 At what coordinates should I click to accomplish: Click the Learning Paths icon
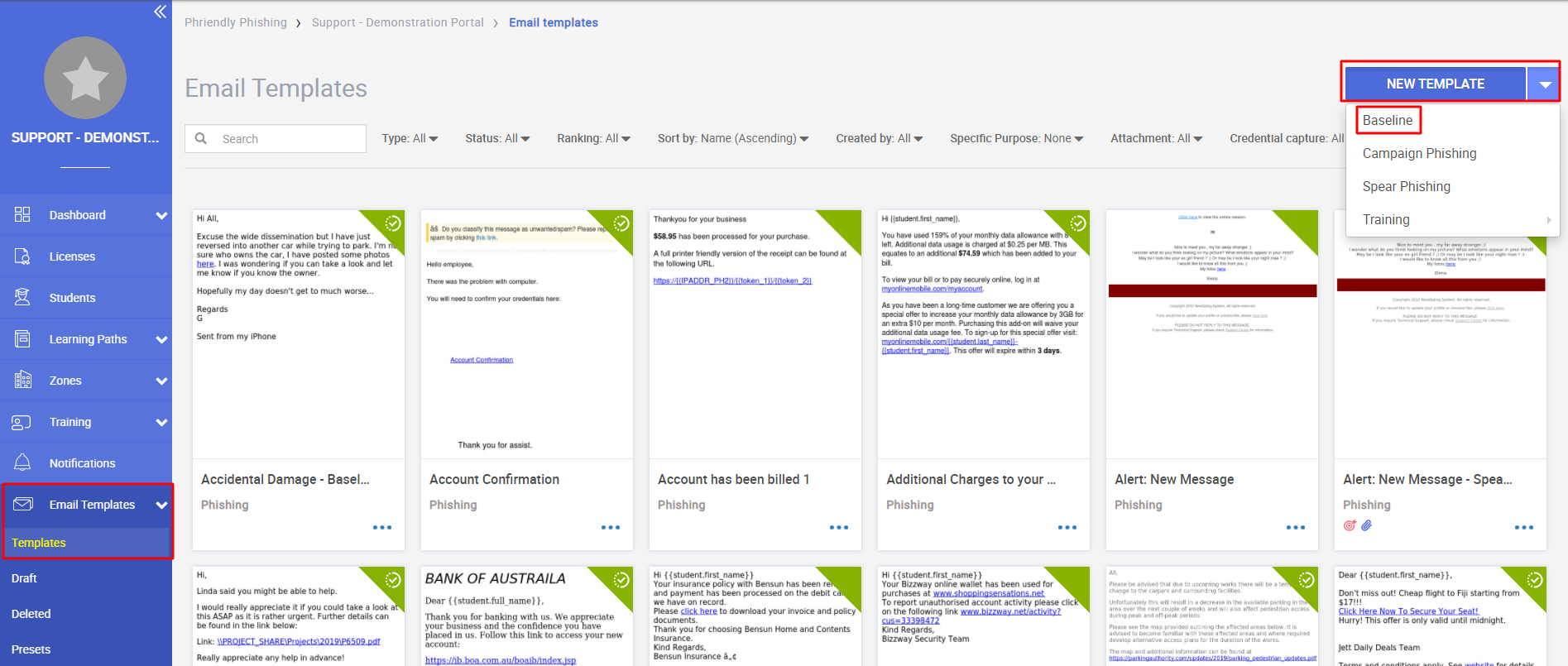tap(22, 338)
